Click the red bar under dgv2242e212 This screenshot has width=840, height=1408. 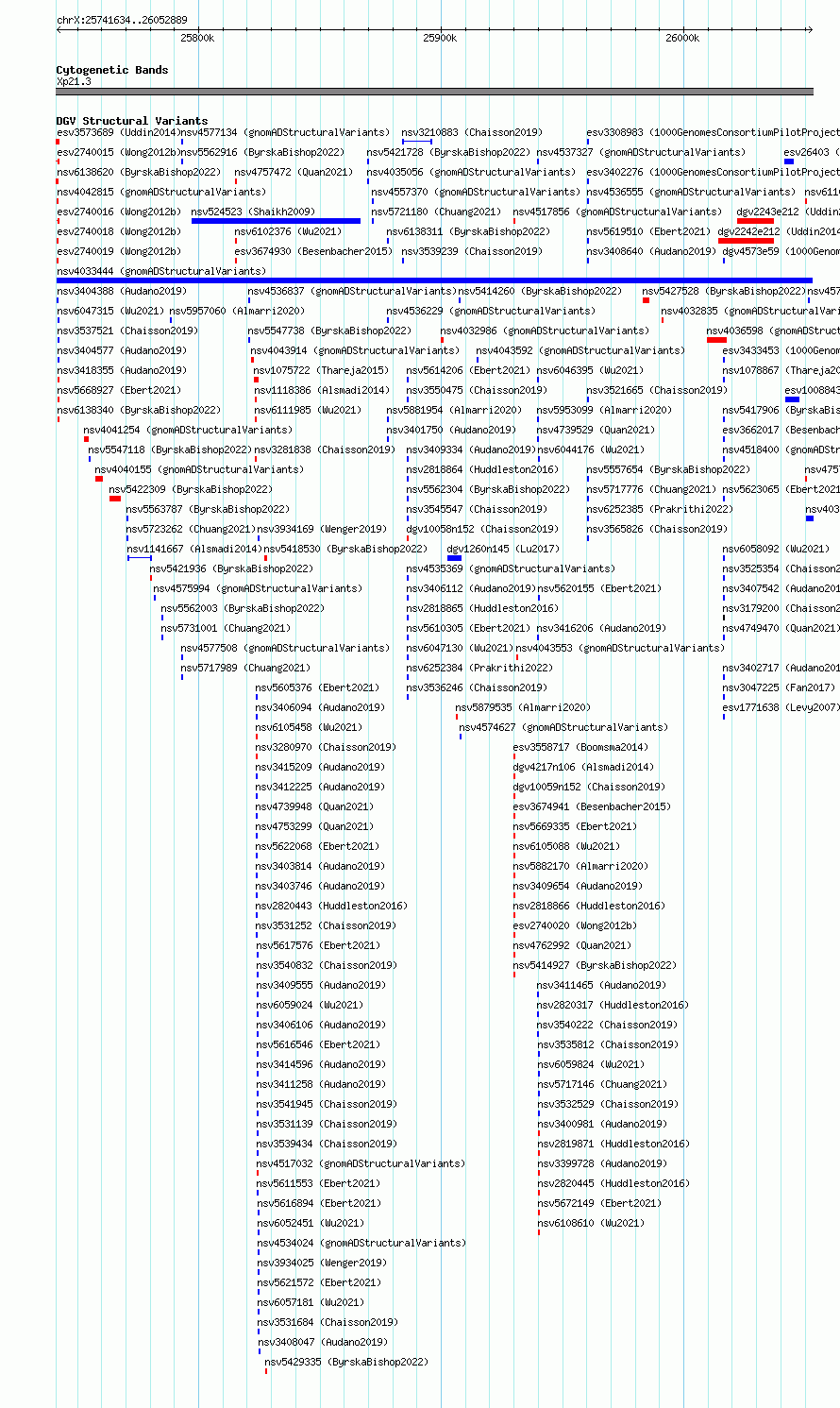point(746,241)
